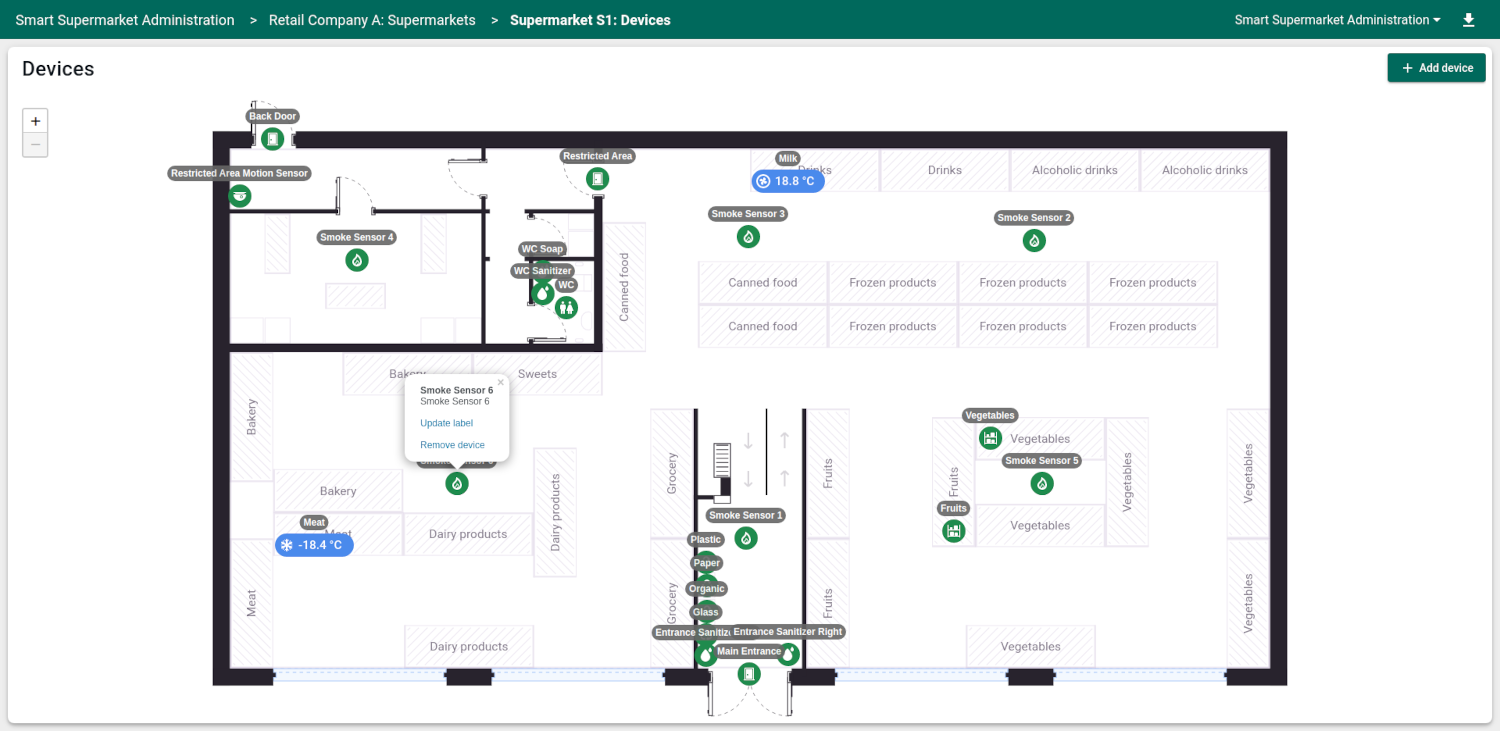Zoom in the map with plus button

35,121
